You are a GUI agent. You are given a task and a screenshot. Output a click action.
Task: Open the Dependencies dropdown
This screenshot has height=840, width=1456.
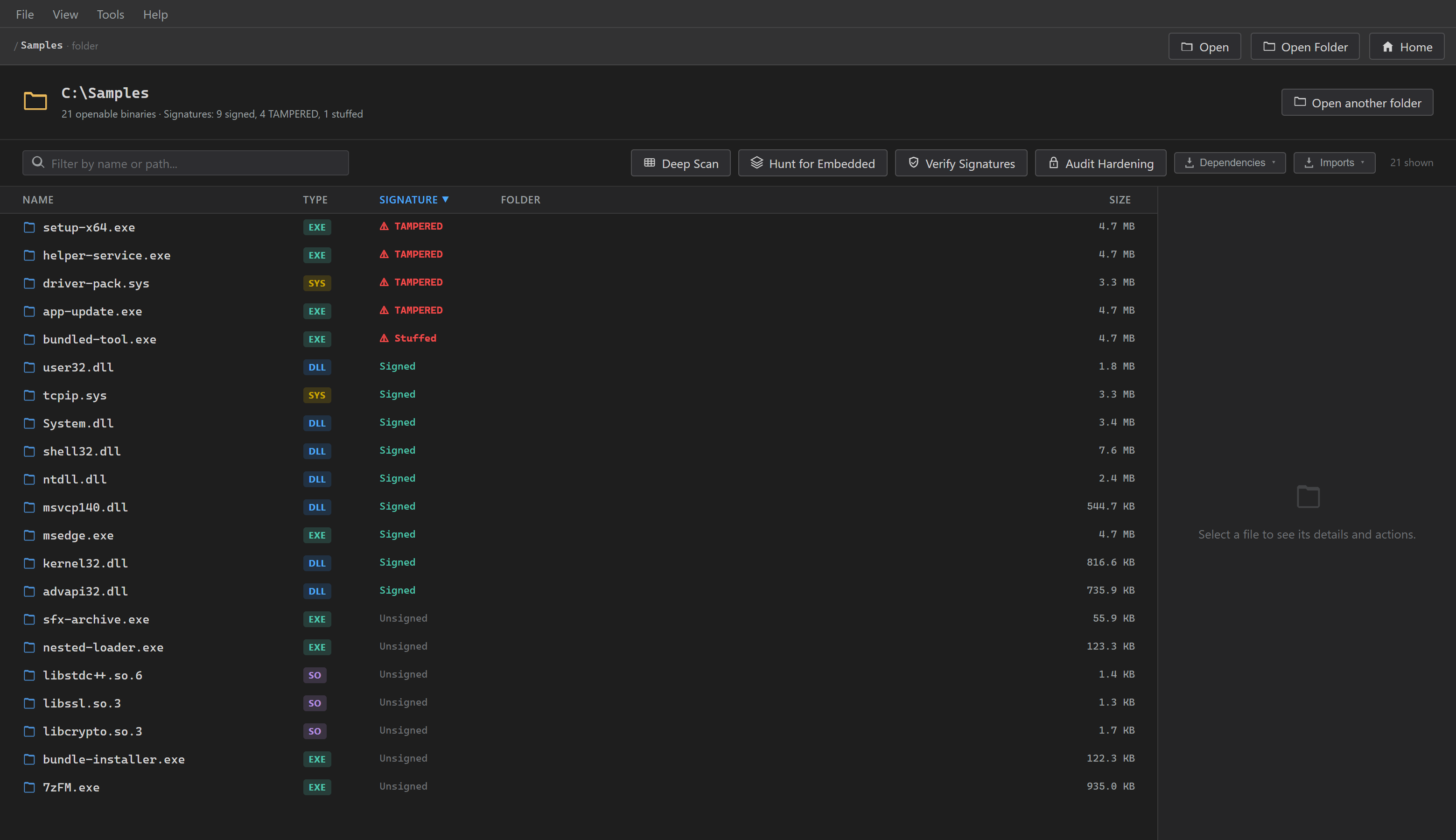point(1229,163)
